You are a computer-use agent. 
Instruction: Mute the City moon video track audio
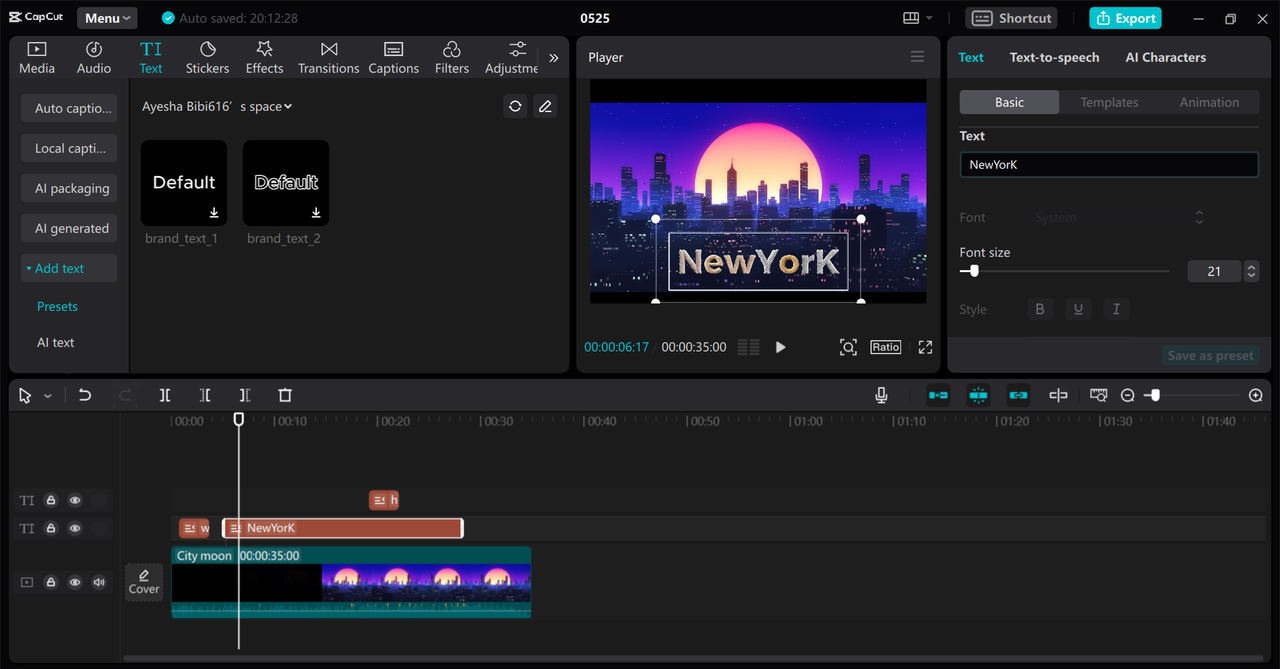click(x=99, y=582)
